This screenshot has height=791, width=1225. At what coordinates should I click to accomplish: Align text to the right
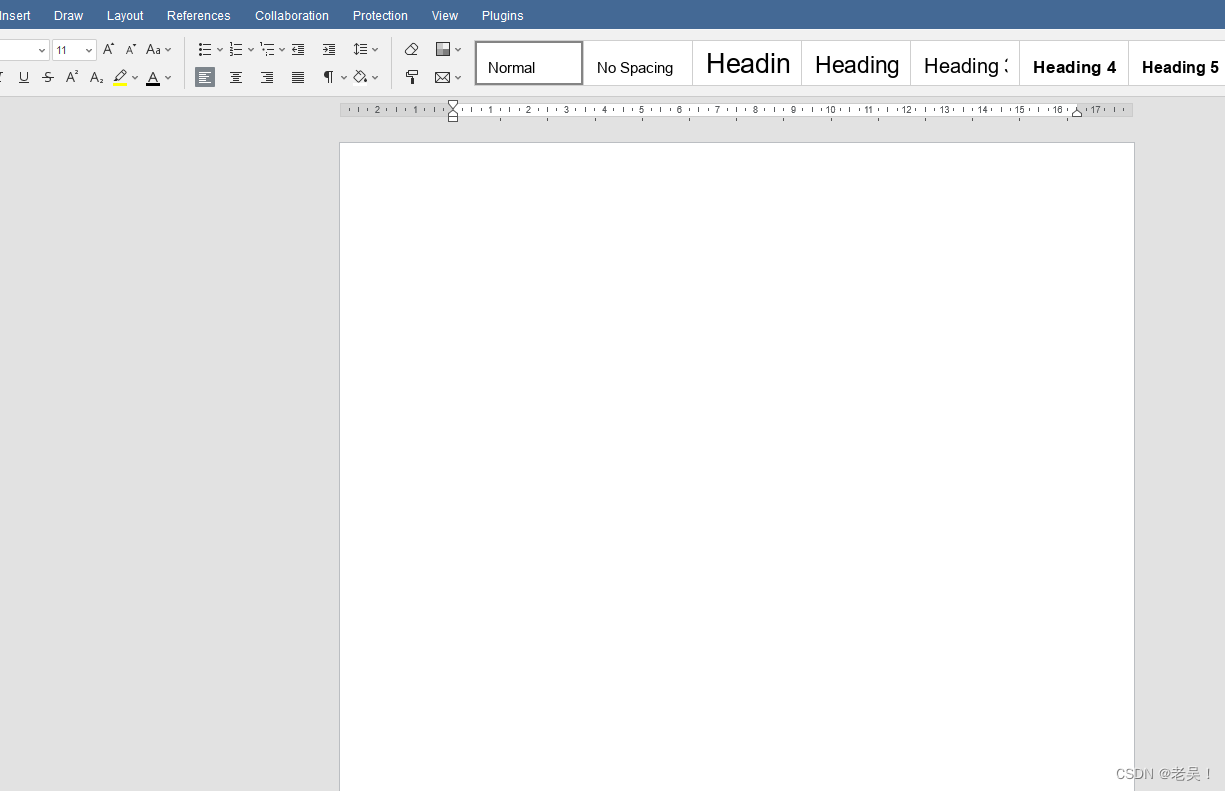(x=267, y=77)
